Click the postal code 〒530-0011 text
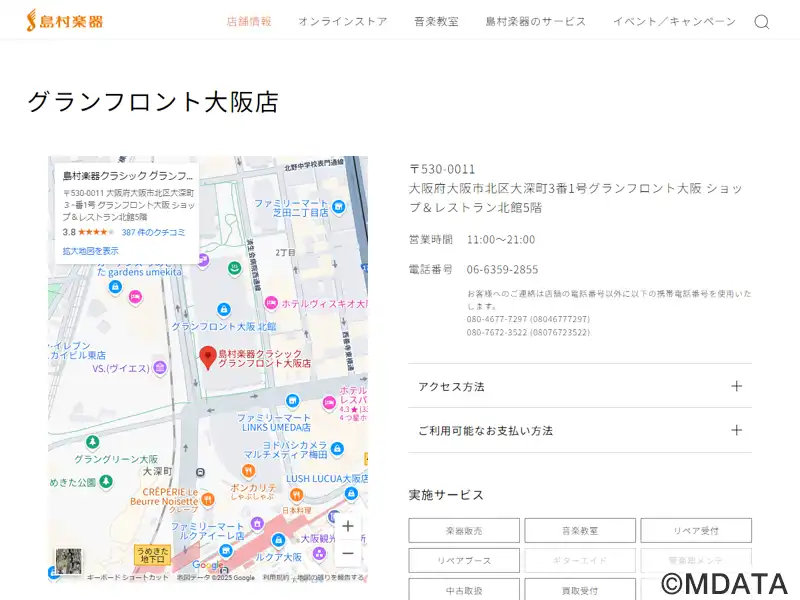The width and height of the screenshot is (800, 600). (442, 169)
